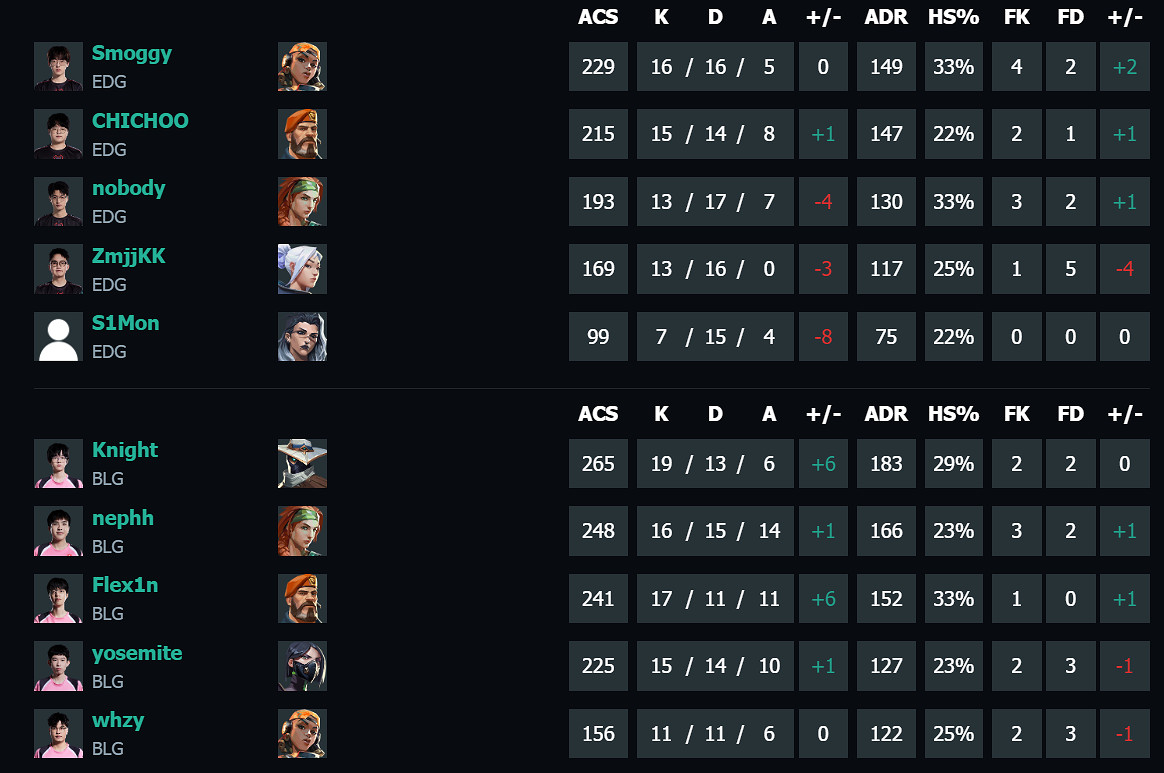Click whzy's player photo thumbnail

(x=58, y=733)
